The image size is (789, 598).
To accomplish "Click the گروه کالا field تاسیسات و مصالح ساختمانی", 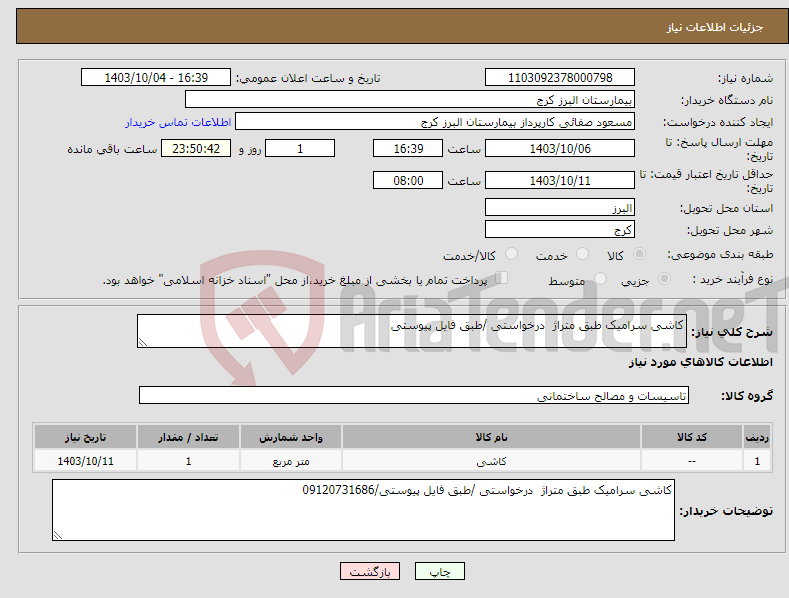I will [414, 395].
